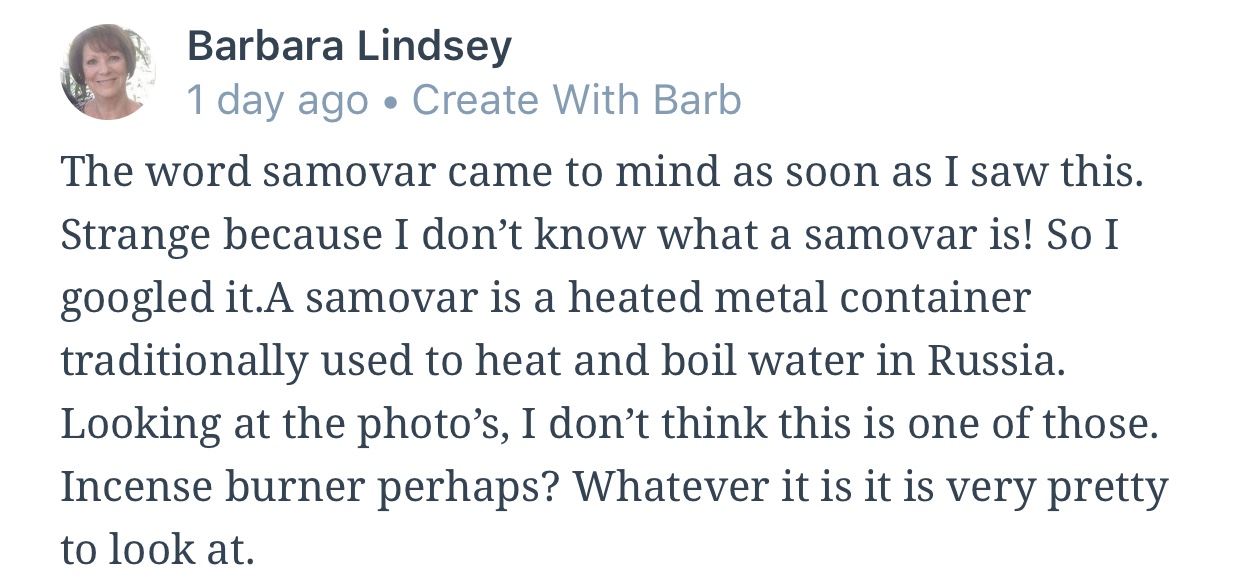Screen dimensions: 1242x587
Task: Open the '1 day ago' timestamp
Action: pos(277,100)
